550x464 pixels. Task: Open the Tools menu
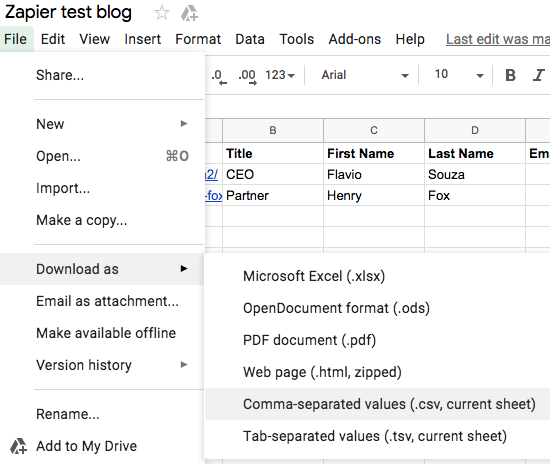pos(297,39)
